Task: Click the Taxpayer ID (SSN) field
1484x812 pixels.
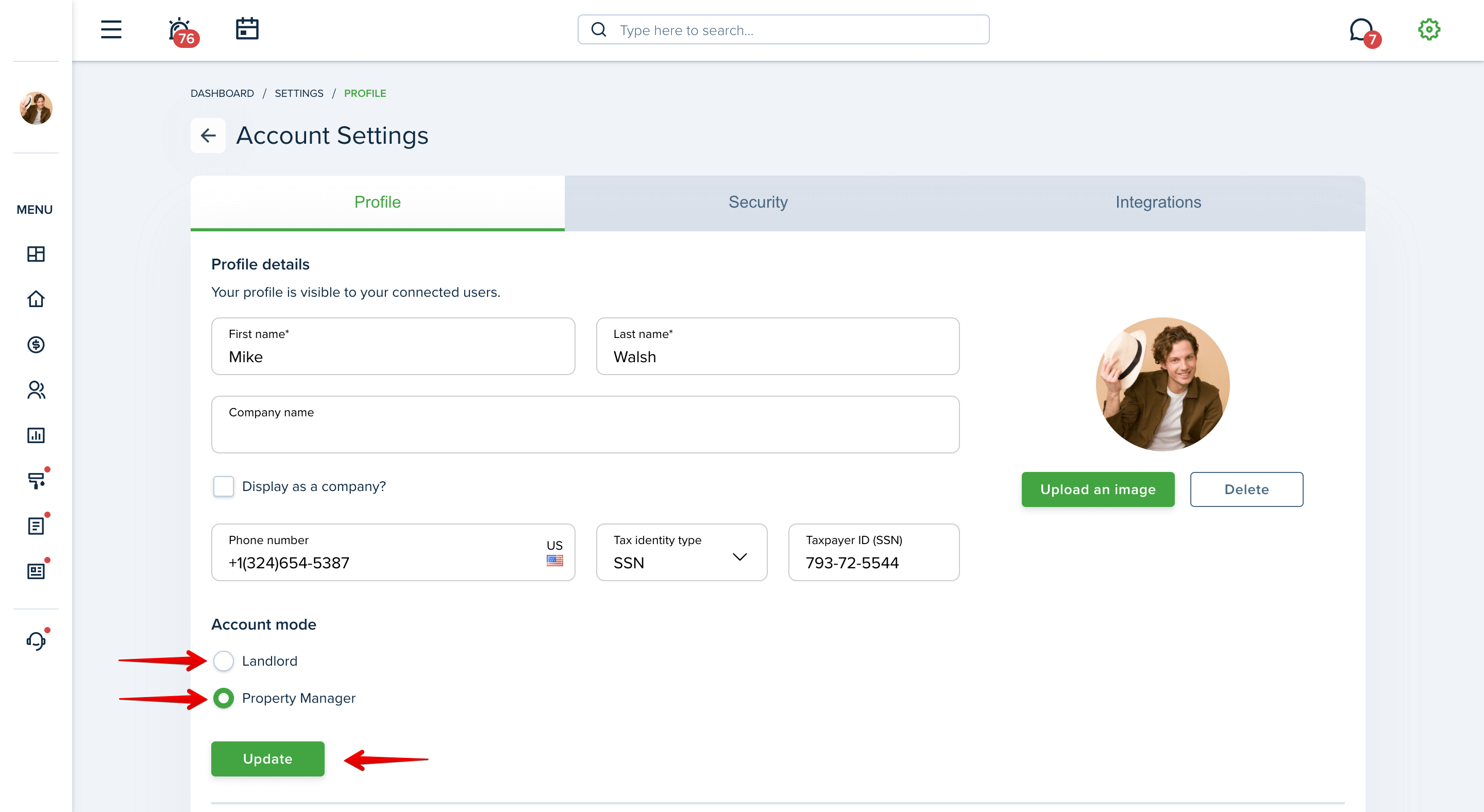Action: (873, 552)
